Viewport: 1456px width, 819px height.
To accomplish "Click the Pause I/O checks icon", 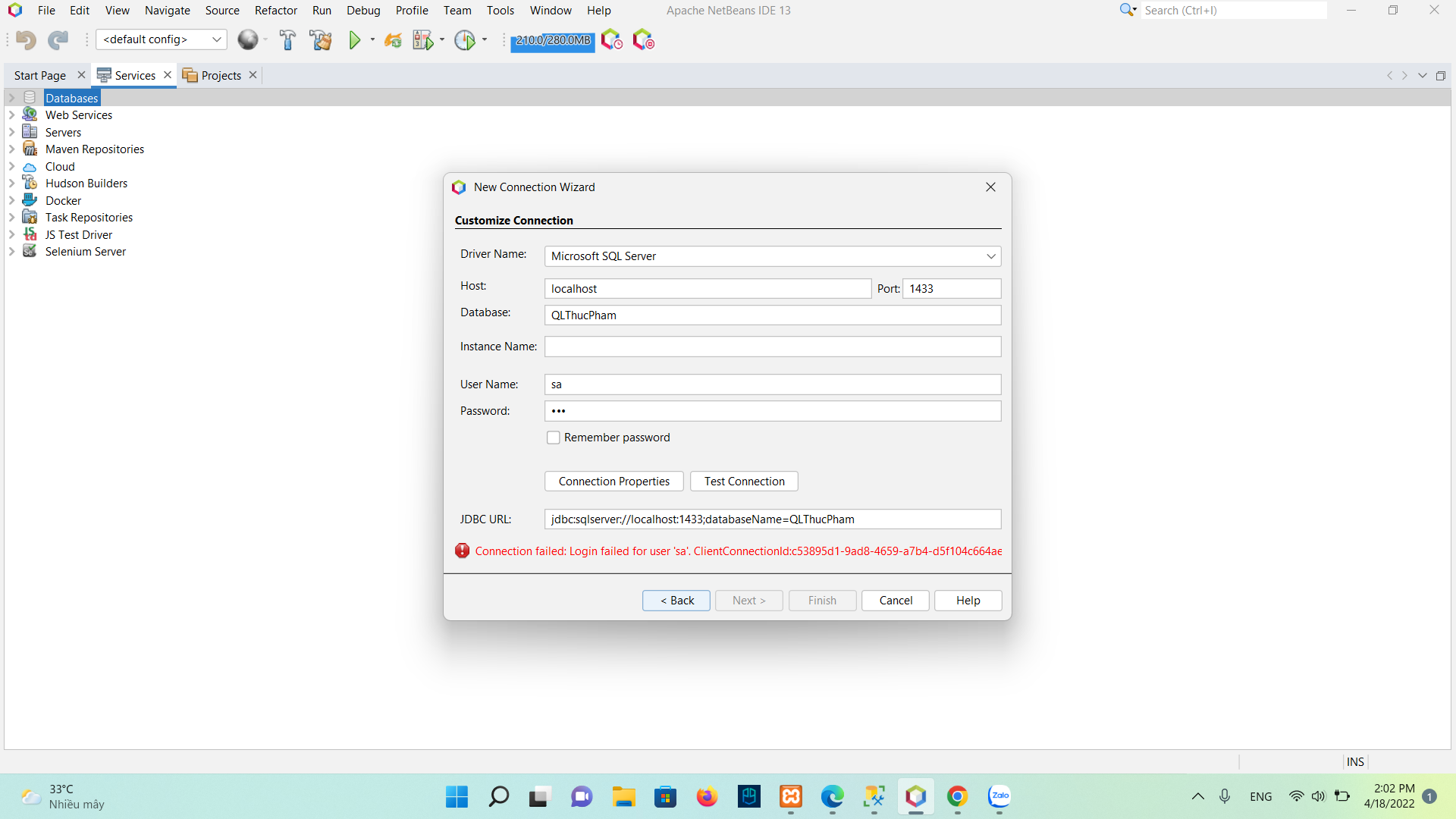I will [x=644, y=39].
